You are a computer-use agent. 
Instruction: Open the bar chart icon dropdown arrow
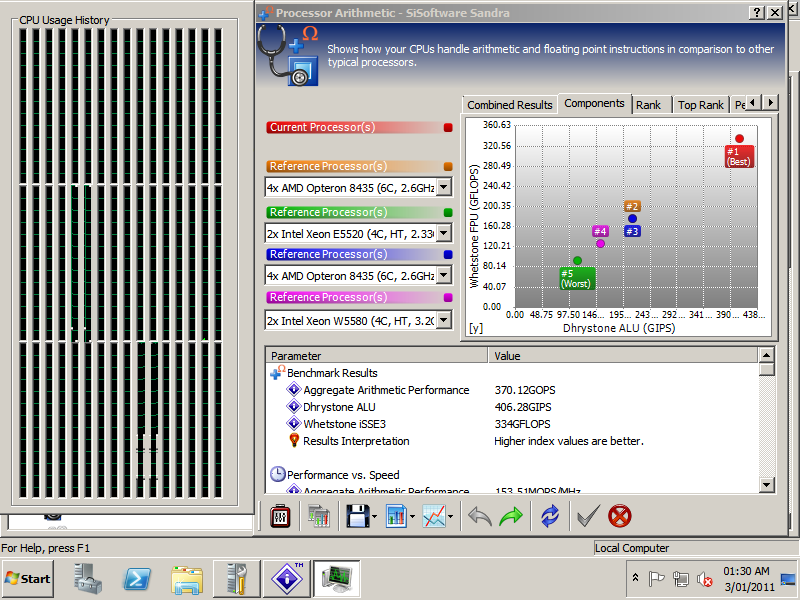[x=412, y=517]
